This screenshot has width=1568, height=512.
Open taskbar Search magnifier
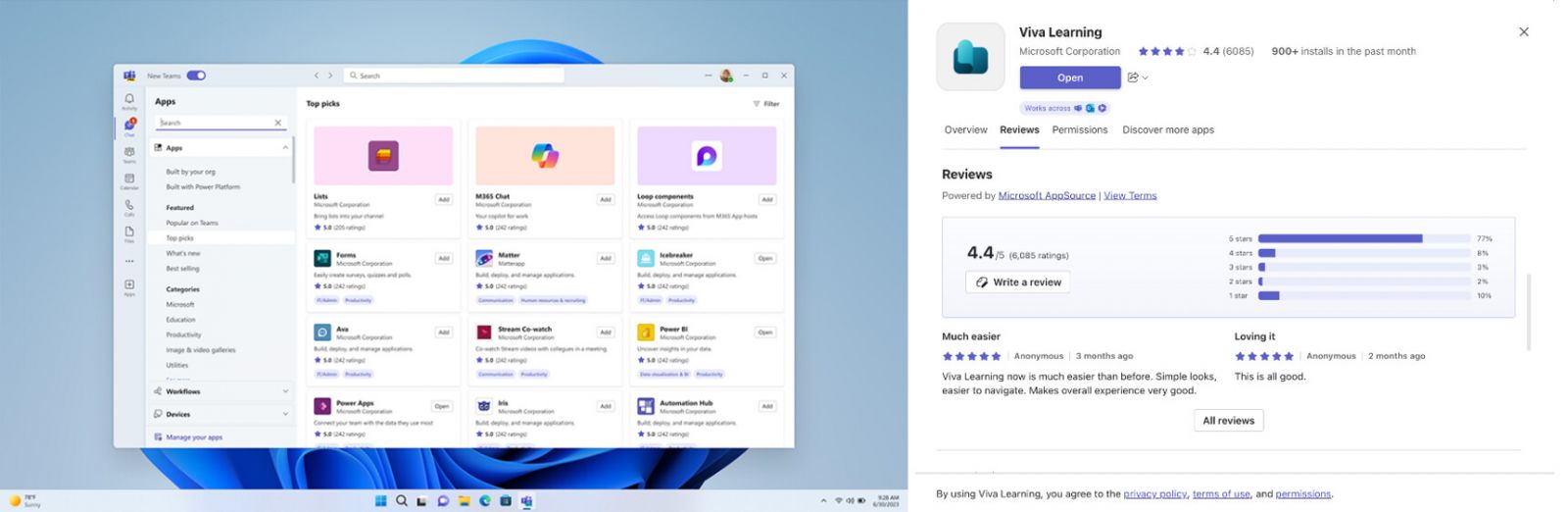pyautogui.click(x=402, y=500)
